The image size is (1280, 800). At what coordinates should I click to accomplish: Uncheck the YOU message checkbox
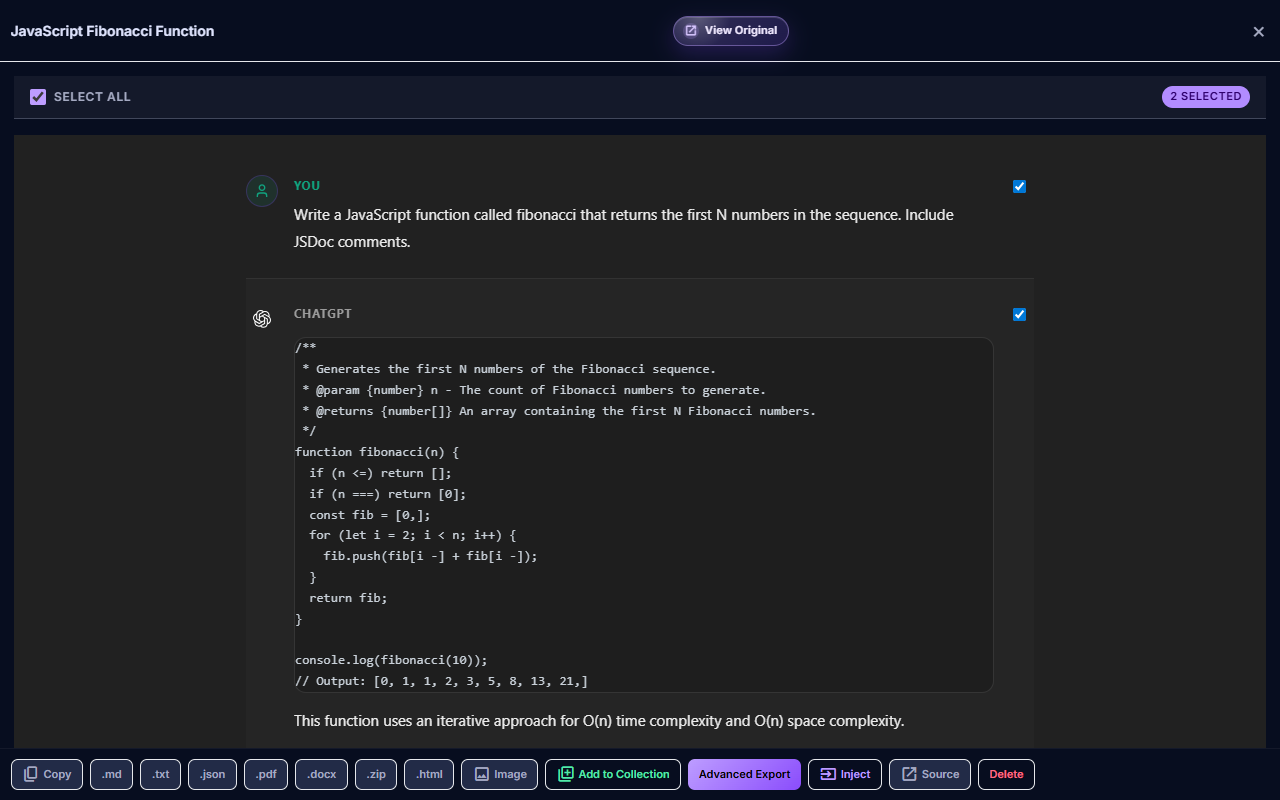tap(1019, 186)
